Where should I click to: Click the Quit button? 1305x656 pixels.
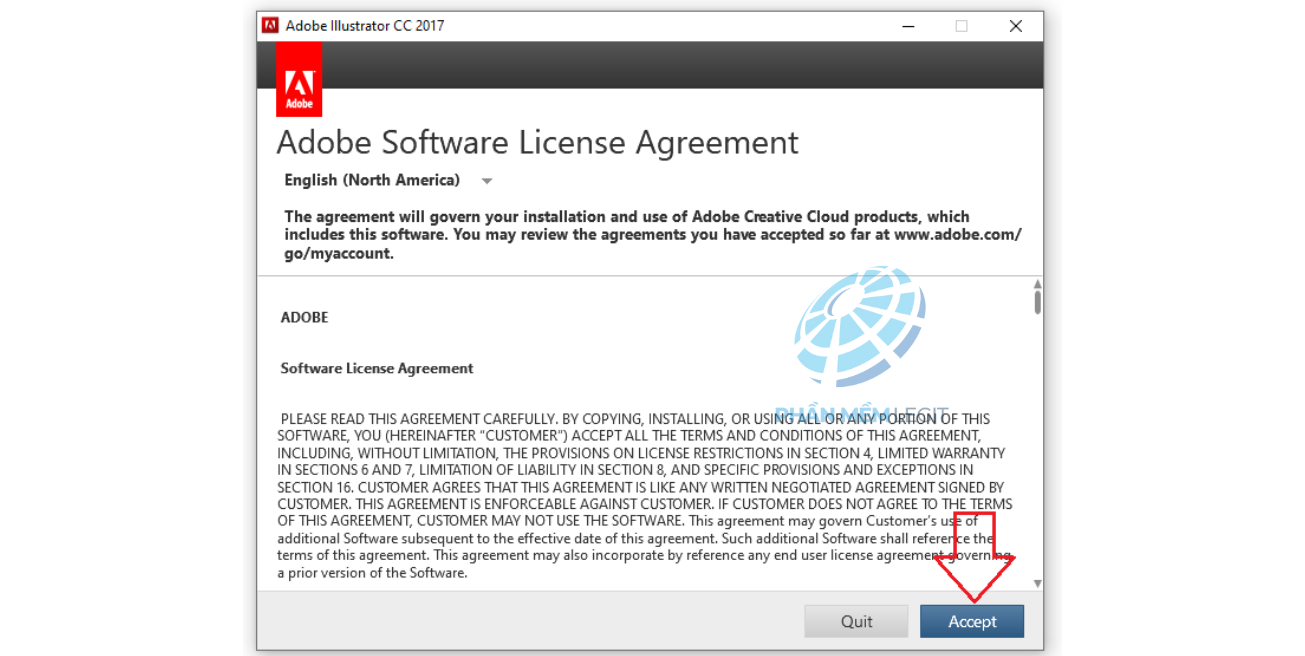(x=856, y=621)
